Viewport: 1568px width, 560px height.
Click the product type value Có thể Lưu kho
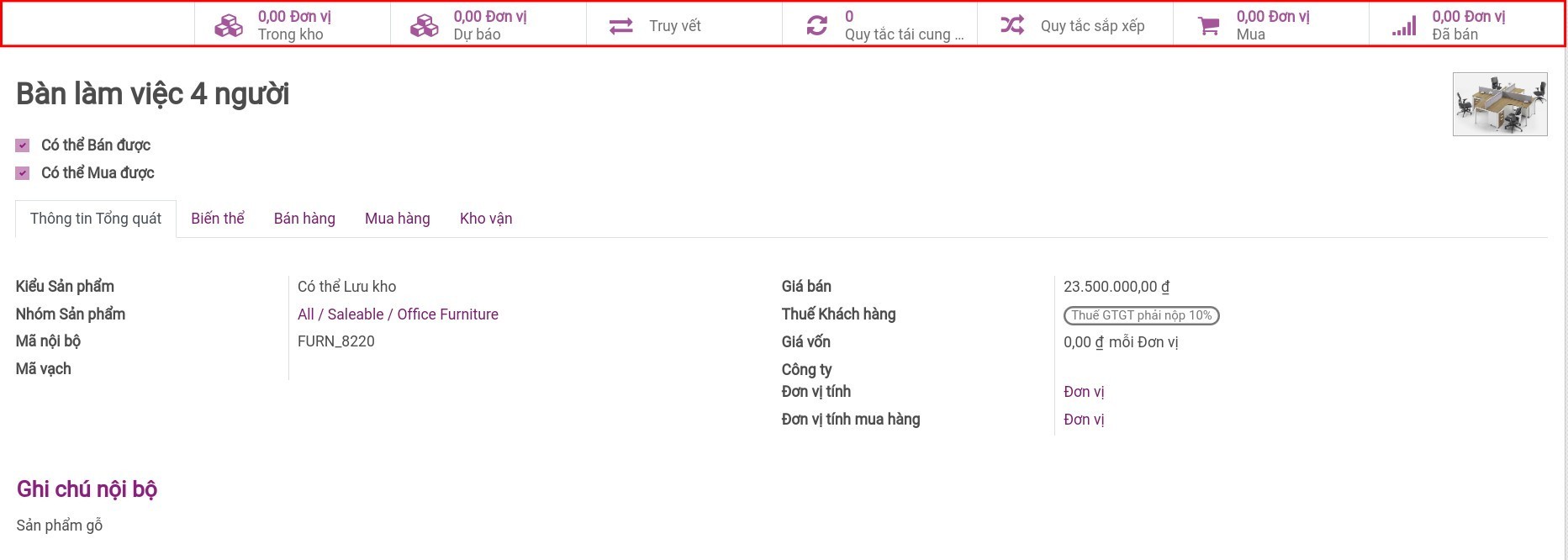tap(346, 287)
